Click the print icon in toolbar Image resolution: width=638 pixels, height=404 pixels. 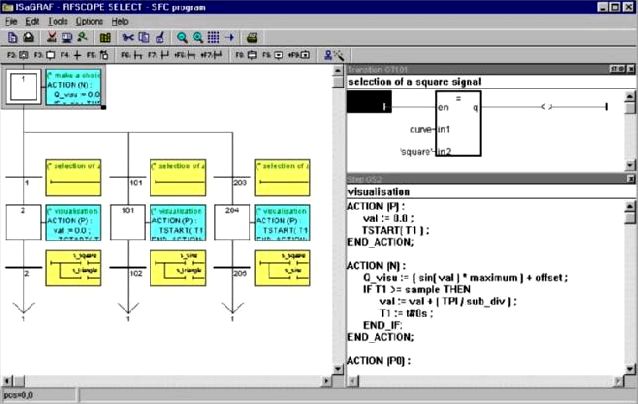pos(252,37)
